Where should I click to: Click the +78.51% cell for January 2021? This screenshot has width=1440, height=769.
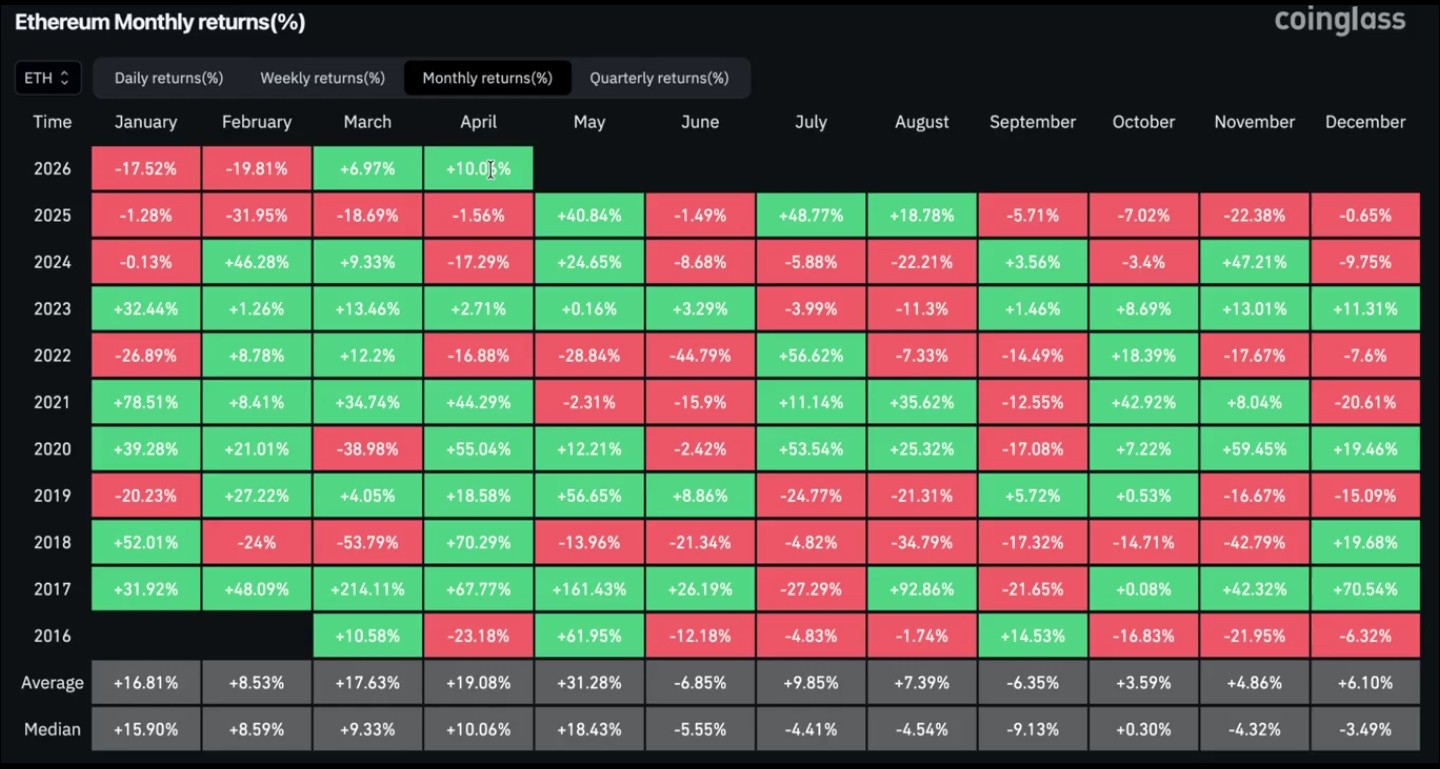(146, 402)
